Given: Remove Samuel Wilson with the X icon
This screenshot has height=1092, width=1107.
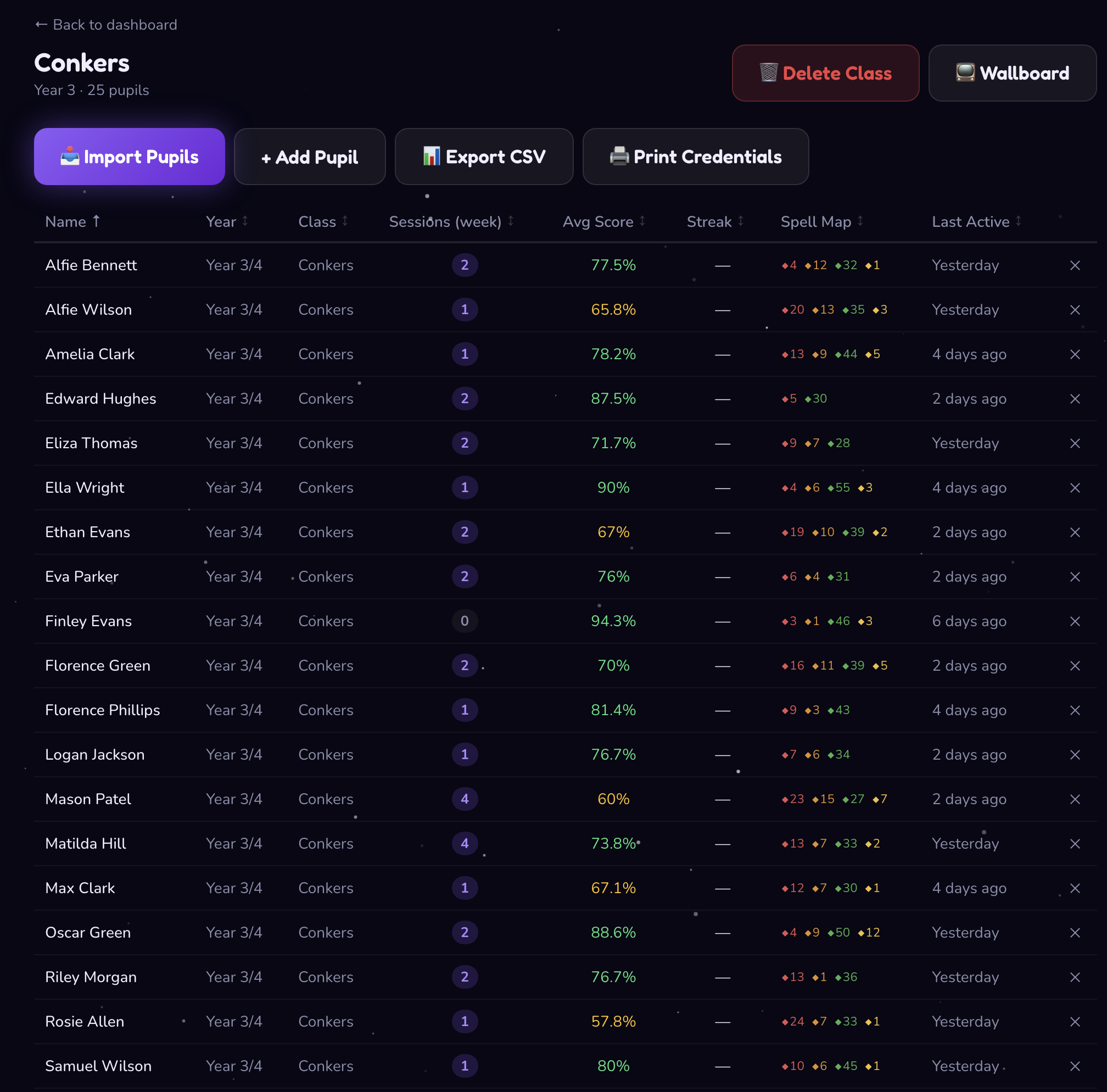Looking at the screenshot, I should tap(1075, 1066).
